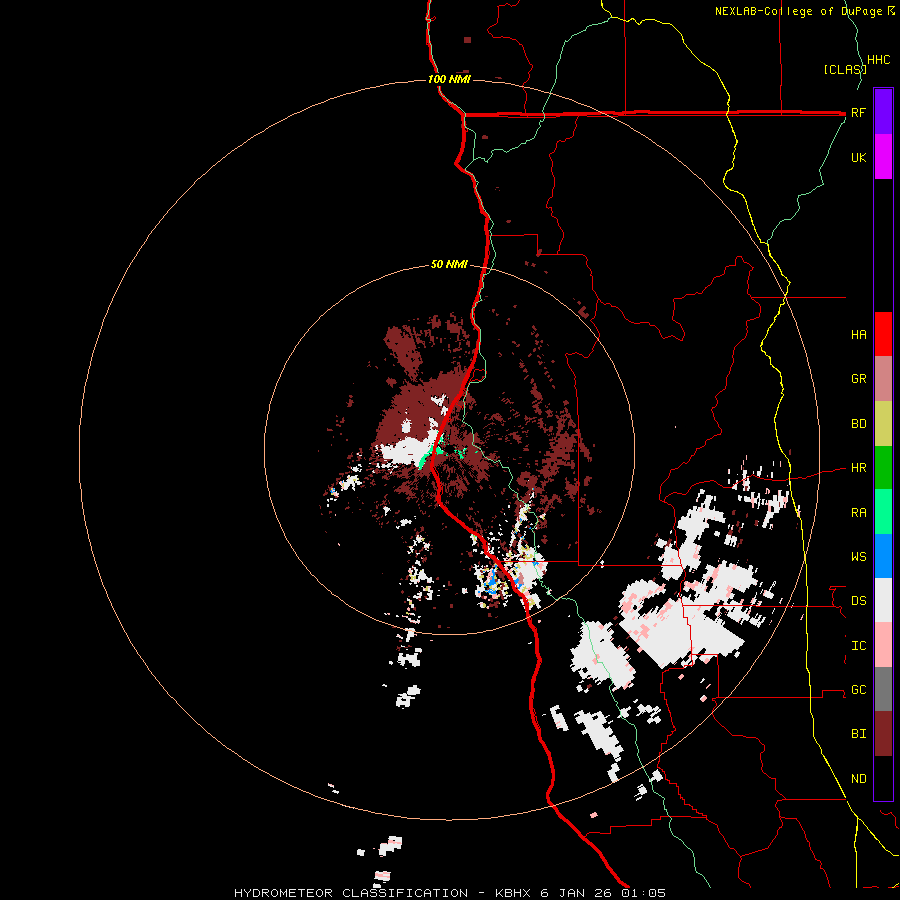Click the magenta UK color swatch
The height and width of the screenshot is (900, 900).
[883, 156]
